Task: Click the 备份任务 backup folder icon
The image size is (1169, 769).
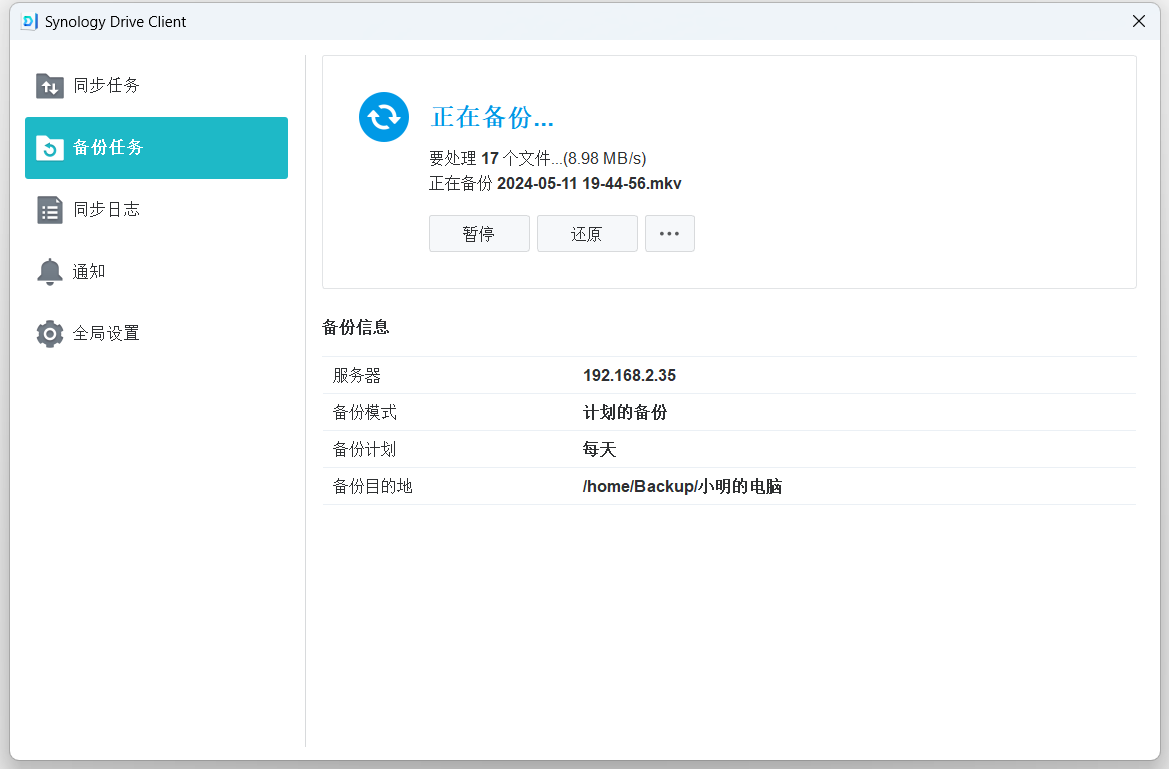Action: click(50, 148)
